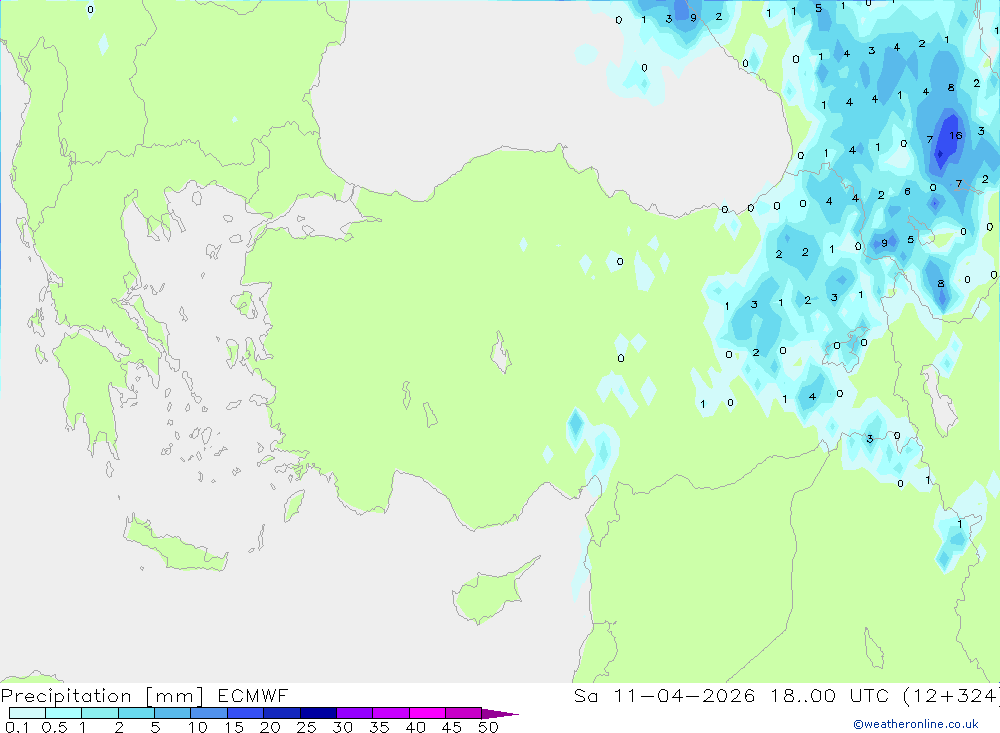Click the '0.5' legend scale label
The width and height of the screenshot is (1000, 733).
coord(54,727)
